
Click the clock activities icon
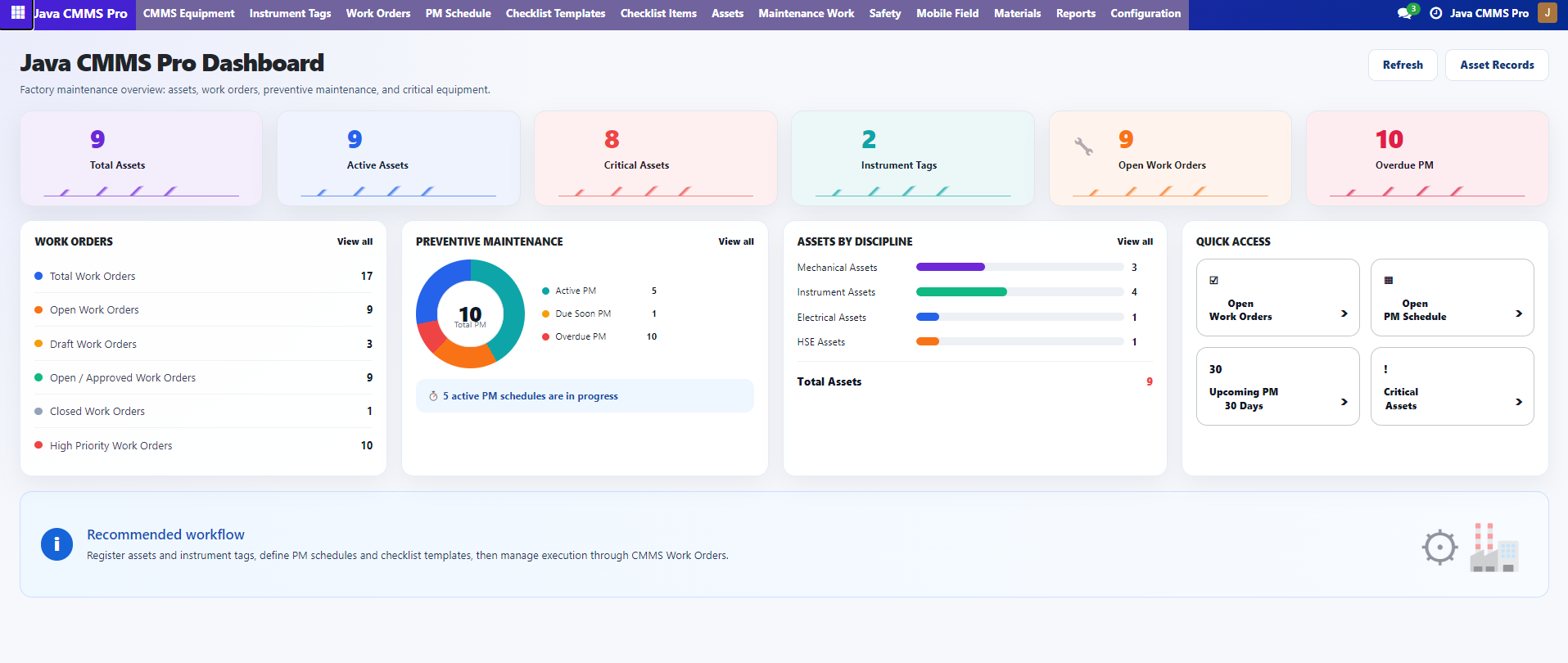pyautogui.click(x=1435, y=13)
